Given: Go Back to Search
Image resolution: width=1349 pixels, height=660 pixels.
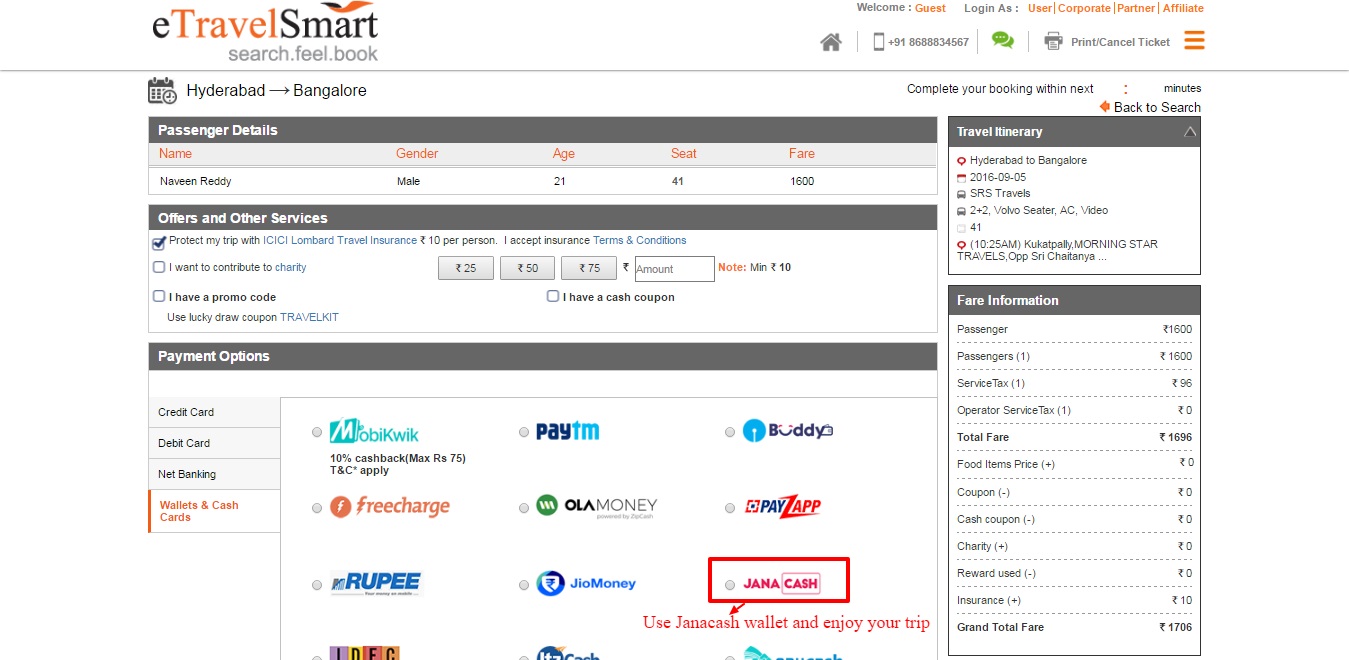Looking at the screenshot, I should coord(1150,107).
